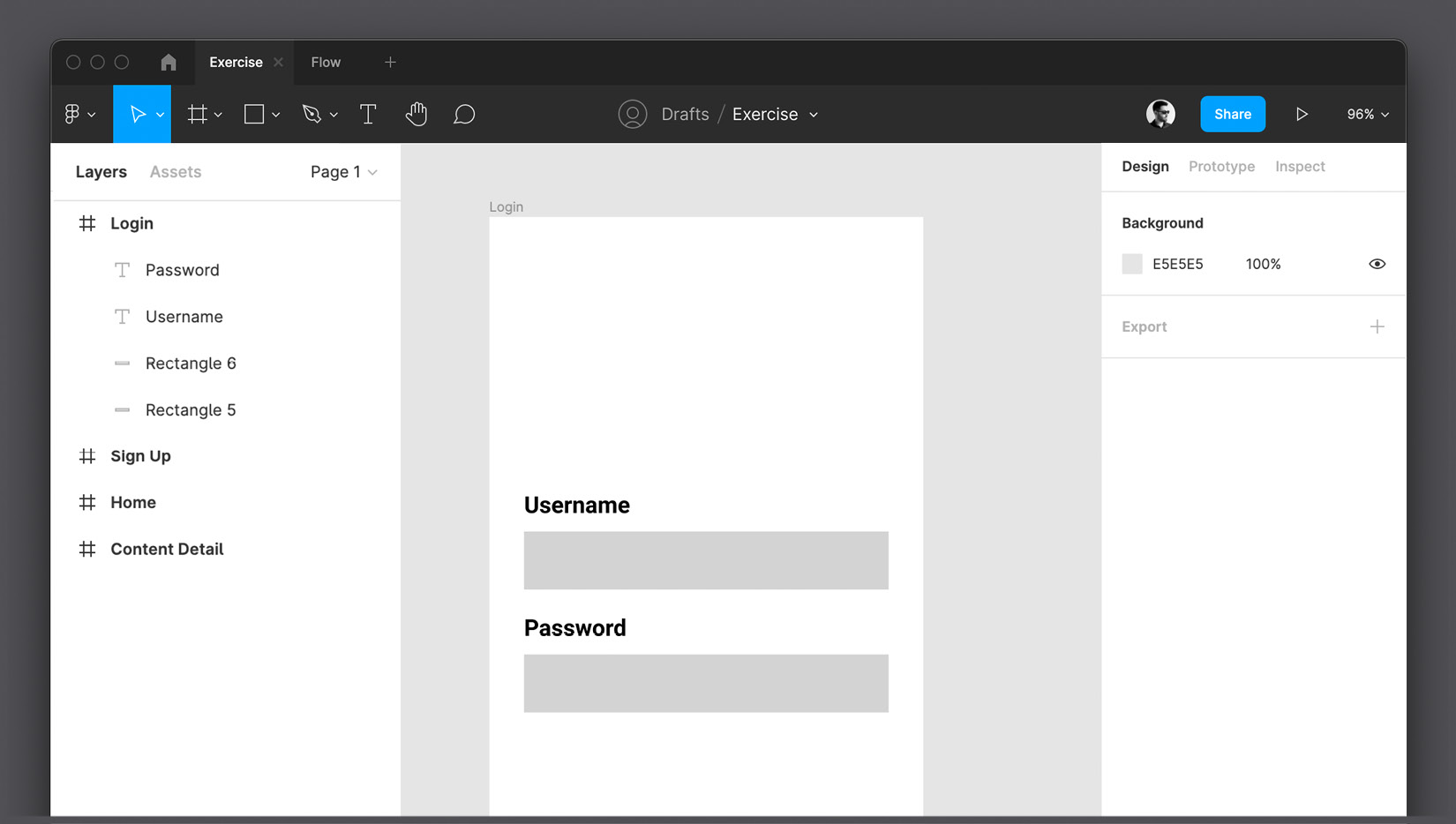
Task: Select the Pen tool
Action: 313,114
